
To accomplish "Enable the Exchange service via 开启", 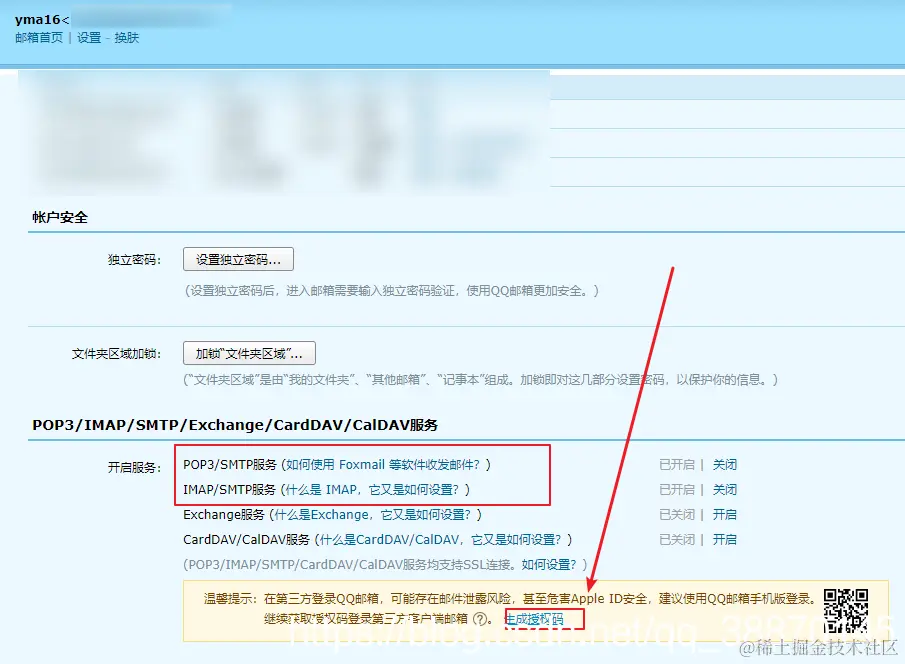I will (x=725, y=514).
